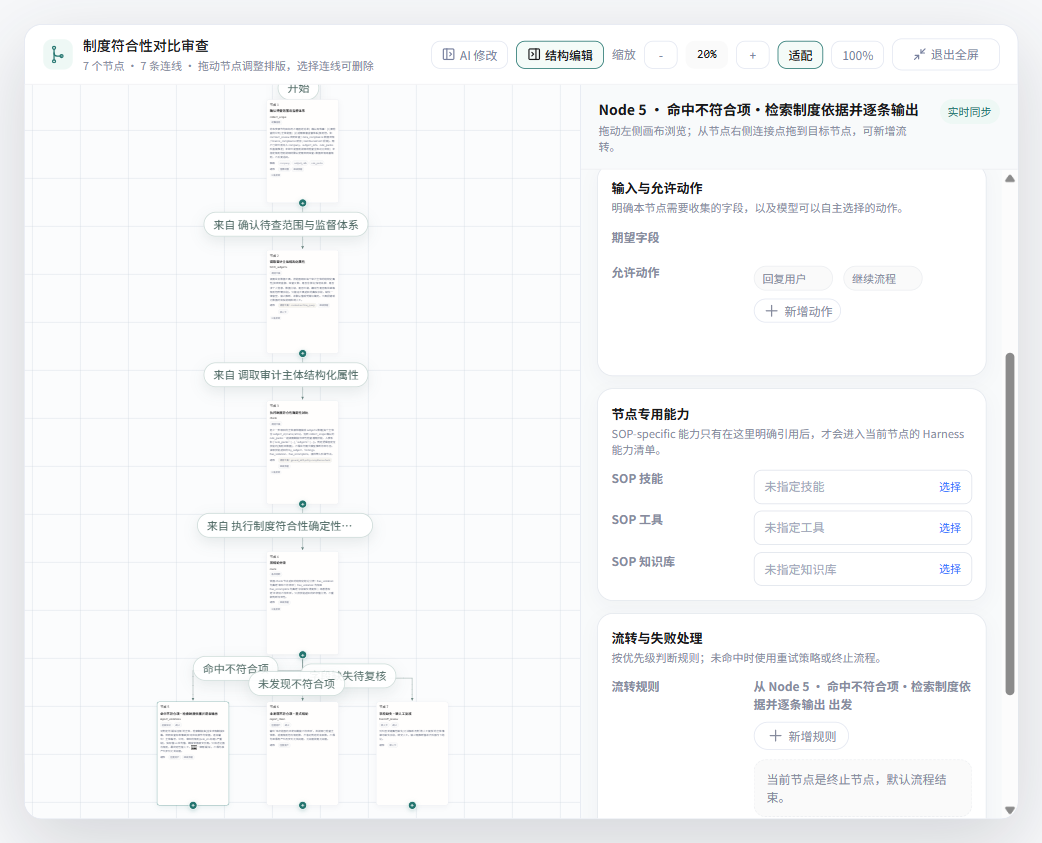Select the Node 6 card under 未发现不符合项
The image size is (1042, 843).
click(302, 753)
